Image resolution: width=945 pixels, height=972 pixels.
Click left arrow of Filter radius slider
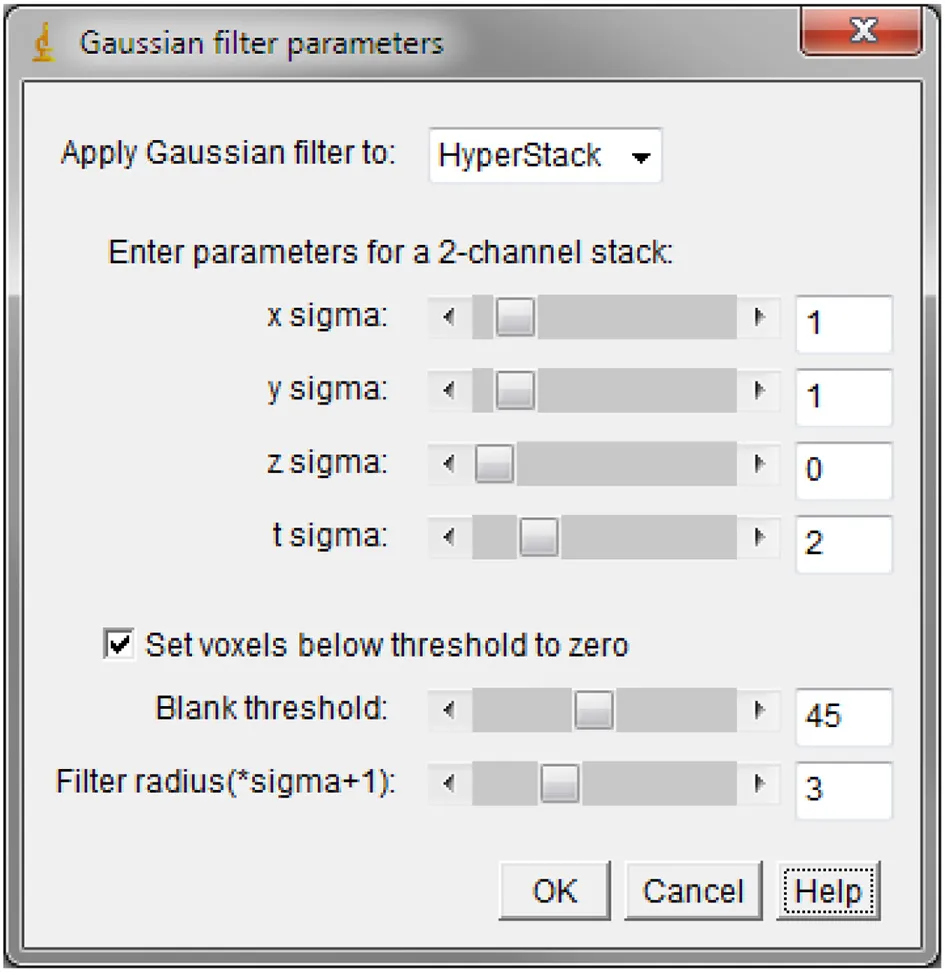tap(450, 785)
